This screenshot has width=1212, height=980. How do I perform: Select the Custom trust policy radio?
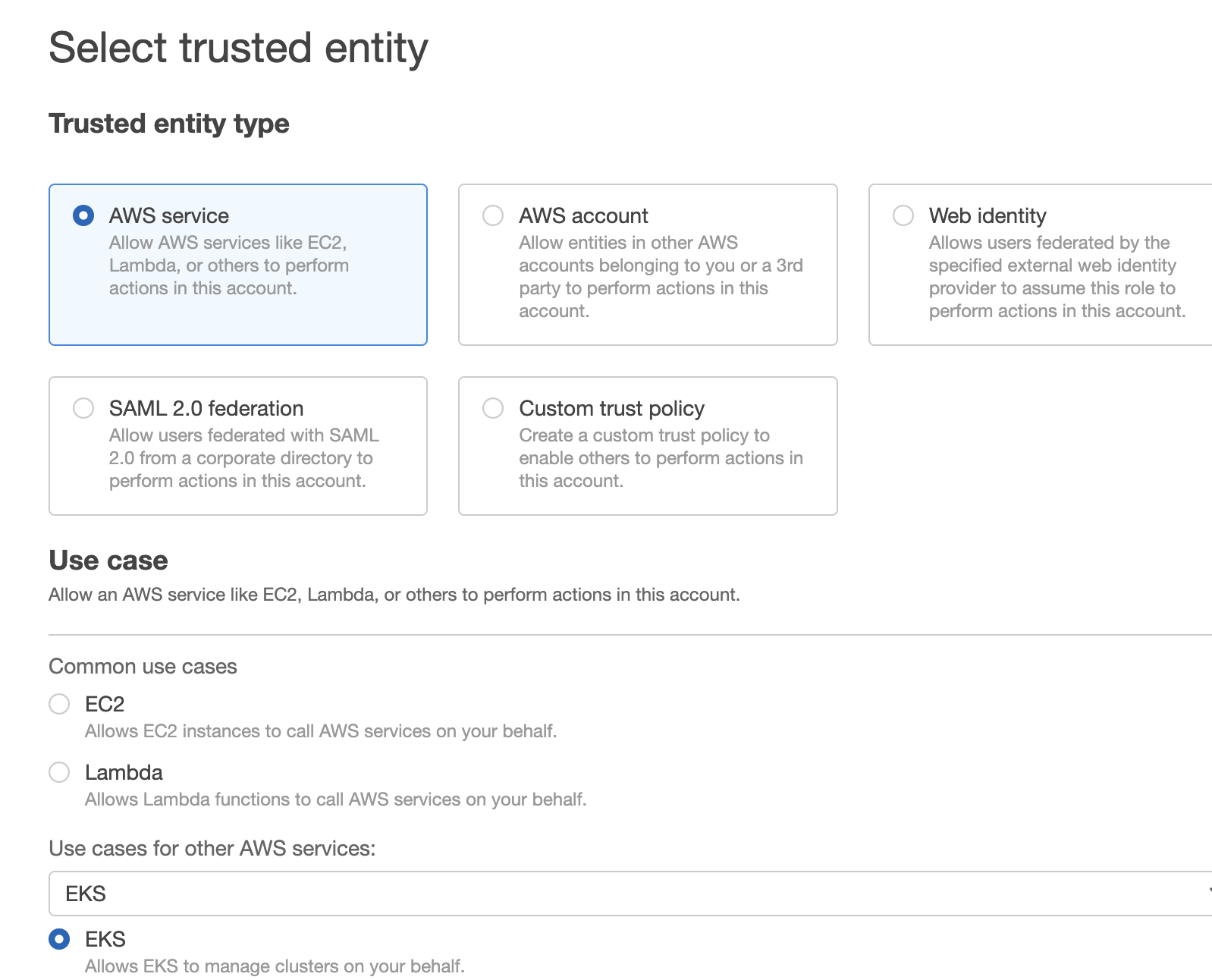coord(494,408)
